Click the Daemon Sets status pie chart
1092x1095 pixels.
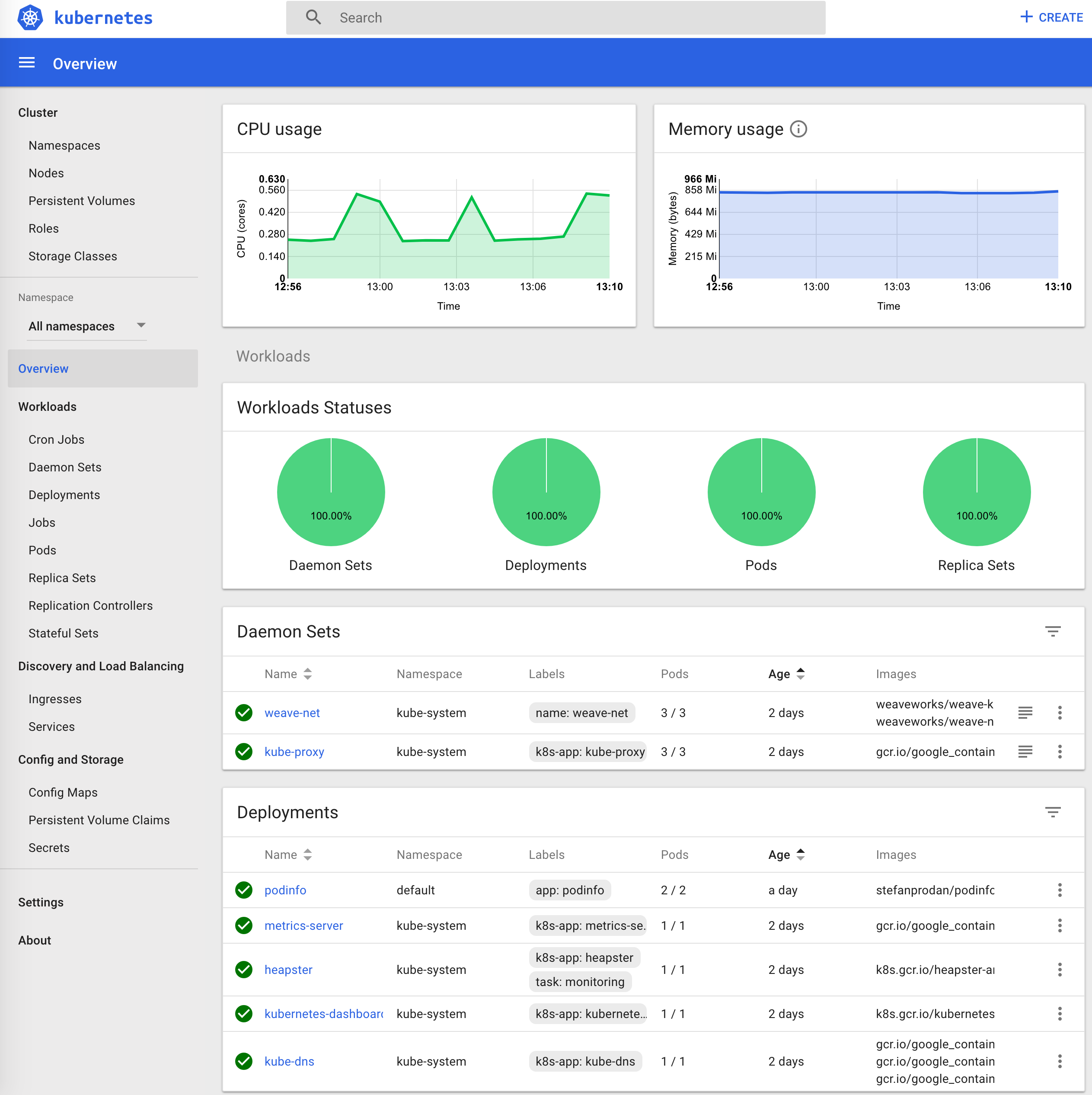point(331,492)
